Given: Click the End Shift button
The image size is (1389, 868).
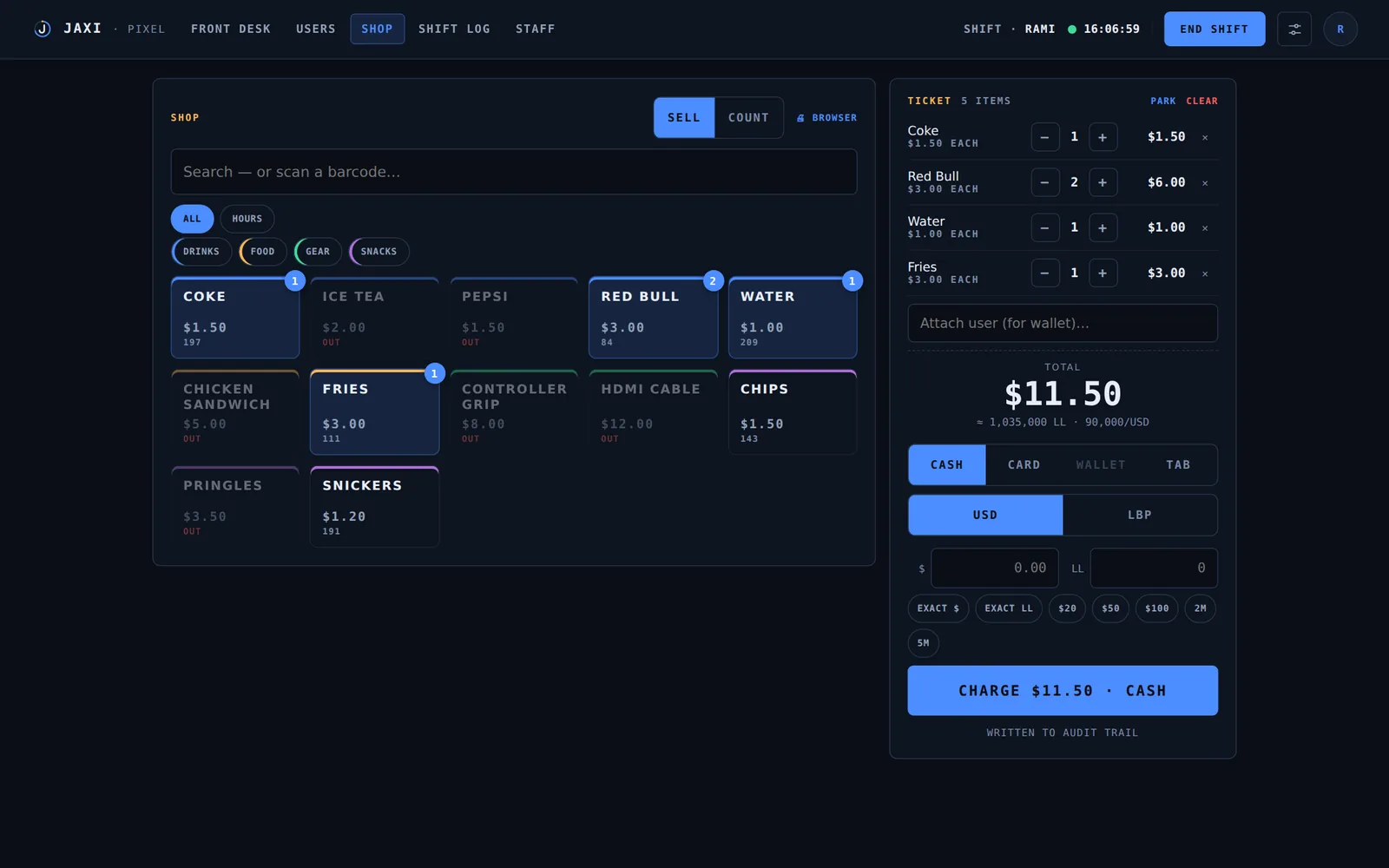Looking at the screenshot, I should 1214,29.
